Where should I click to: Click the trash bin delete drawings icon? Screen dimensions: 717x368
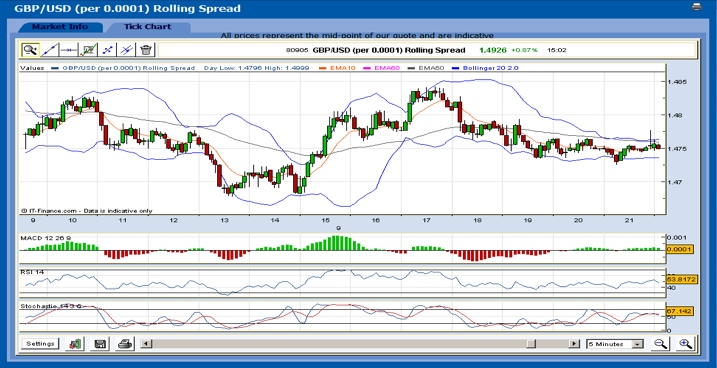pyautogui.click(x=146, y=50)
